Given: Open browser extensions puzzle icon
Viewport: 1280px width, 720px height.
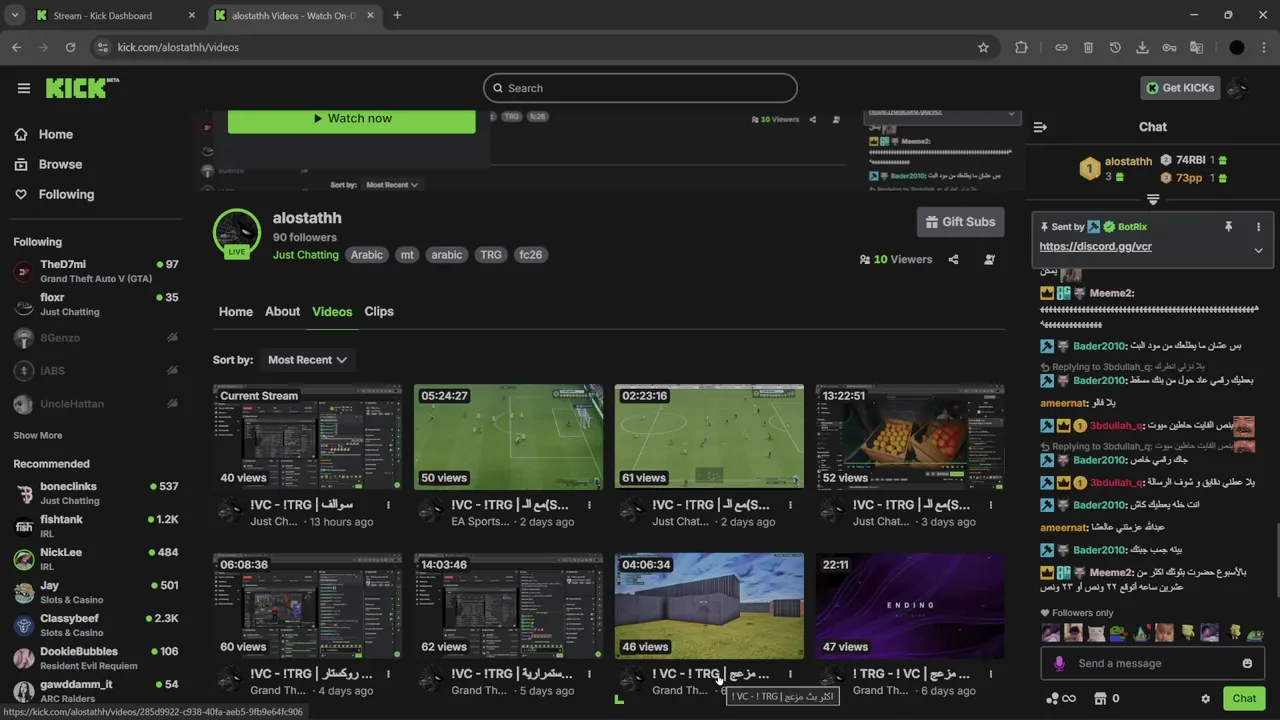Looking at the screenshot, I should coord(1021,47).
